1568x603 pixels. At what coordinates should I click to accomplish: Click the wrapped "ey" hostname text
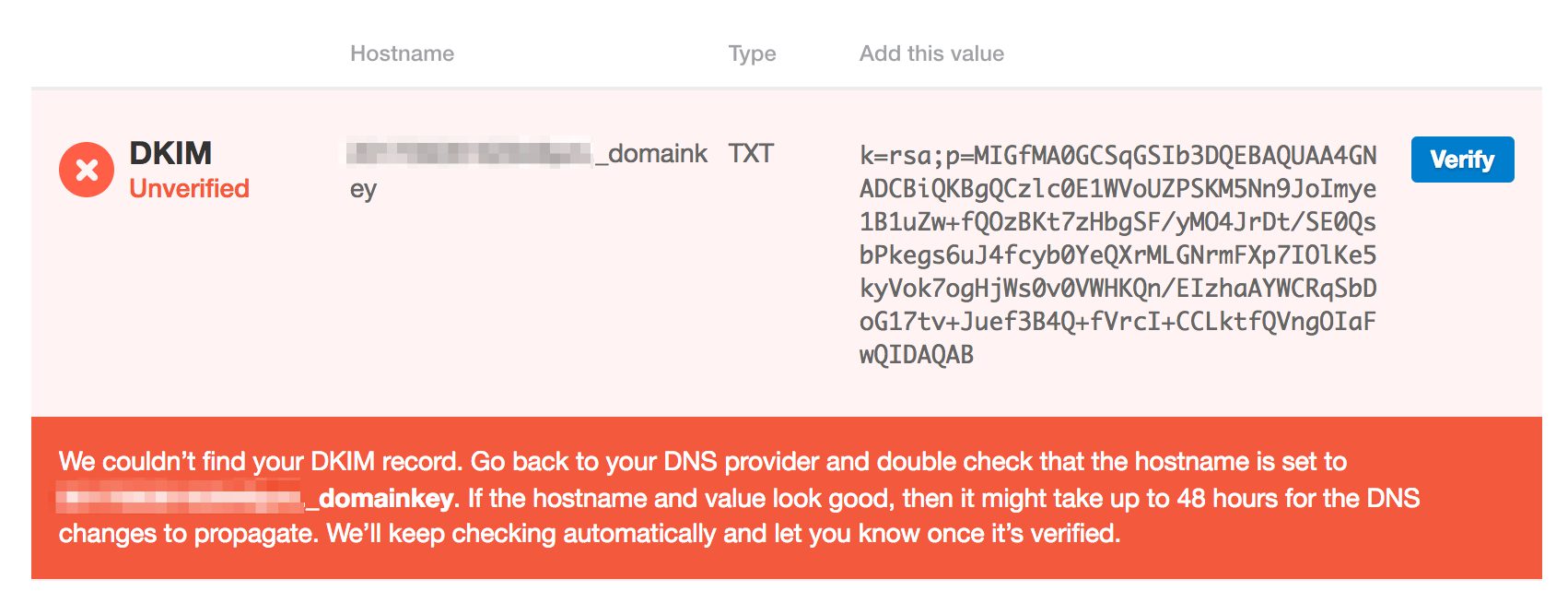(363, 189)
